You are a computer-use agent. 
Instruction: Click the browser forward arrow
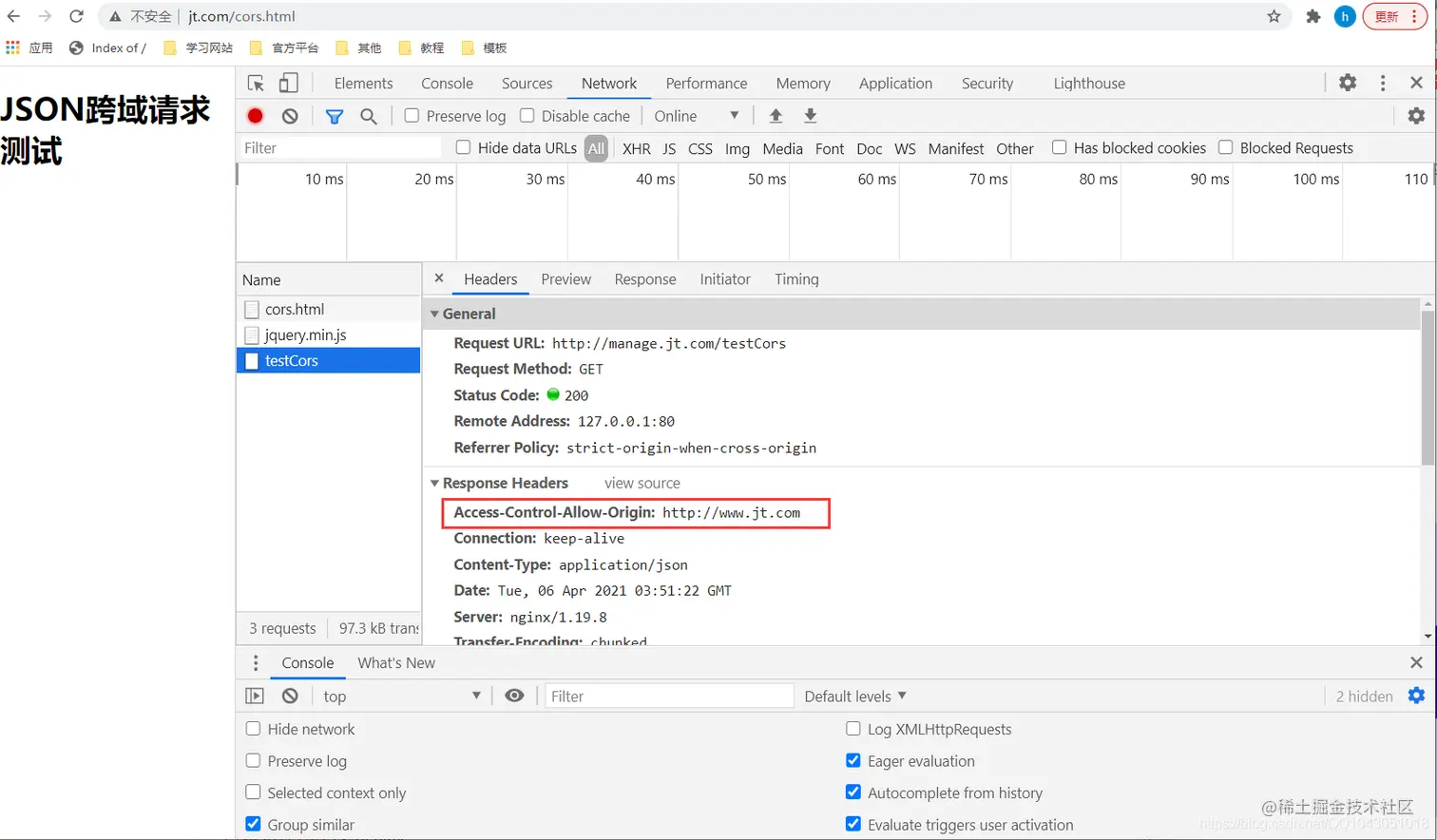click(45, 16)
